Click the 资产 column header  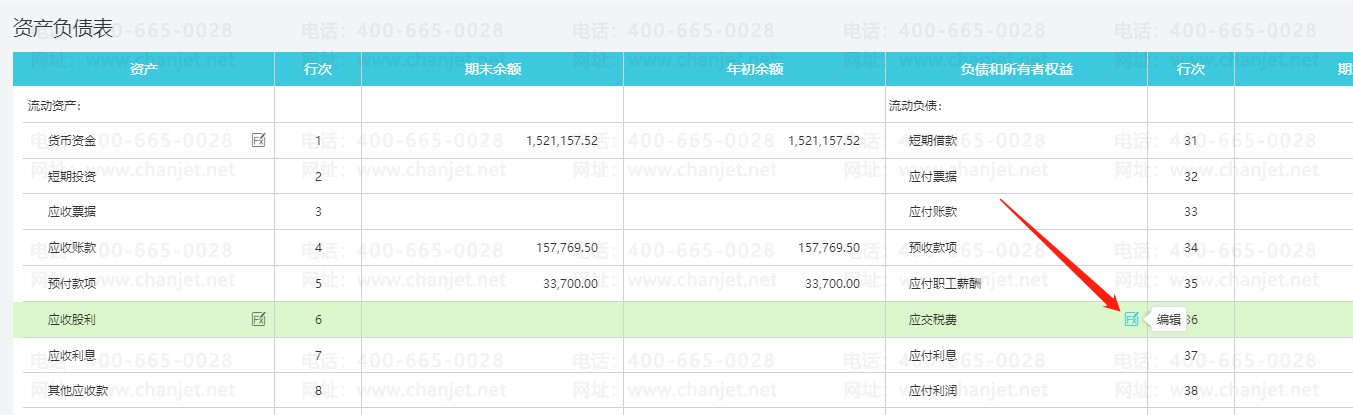point(143,69)
